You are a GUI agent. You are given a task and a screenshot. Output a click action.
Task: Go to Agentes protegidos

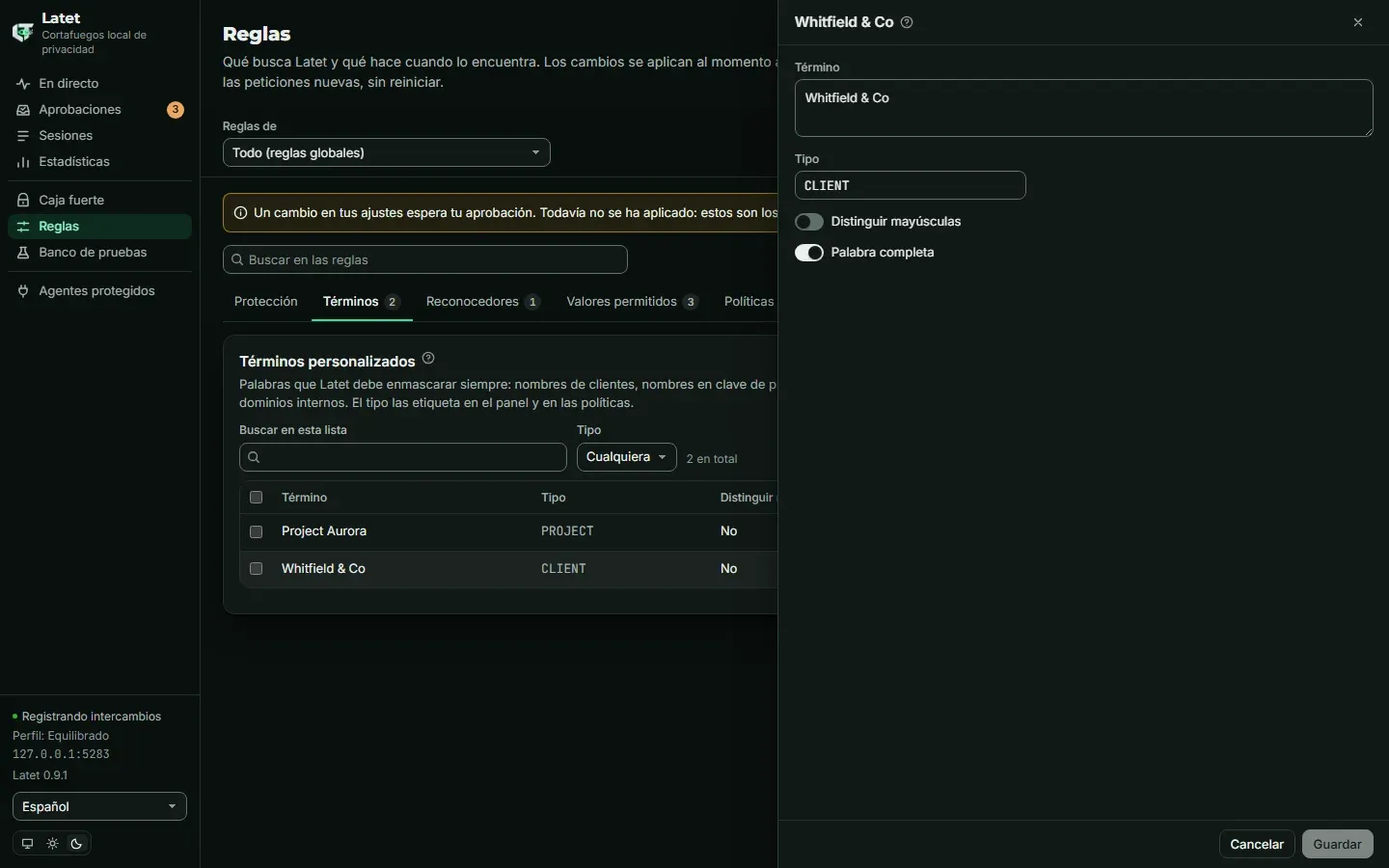99,291
